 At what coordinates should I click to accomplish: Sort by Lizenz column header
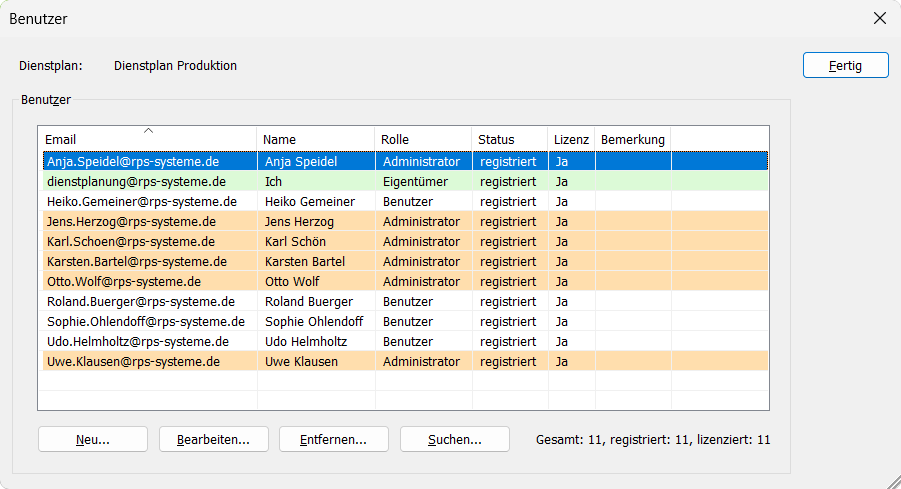click(571, 140)
